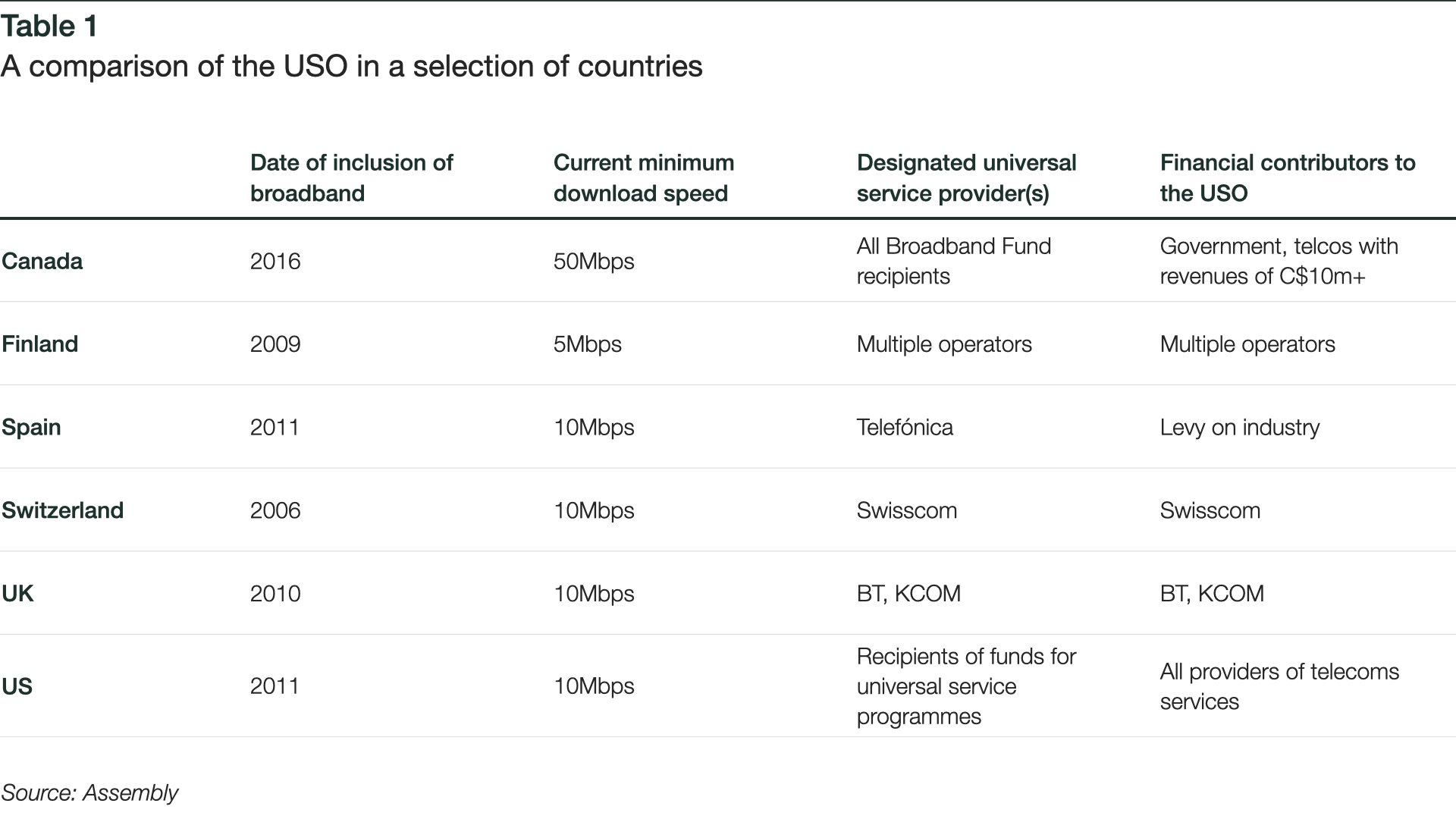Screen dimensions: 1456x819
Task: Click All providers of telecoms services cell
Action: 1279,686
